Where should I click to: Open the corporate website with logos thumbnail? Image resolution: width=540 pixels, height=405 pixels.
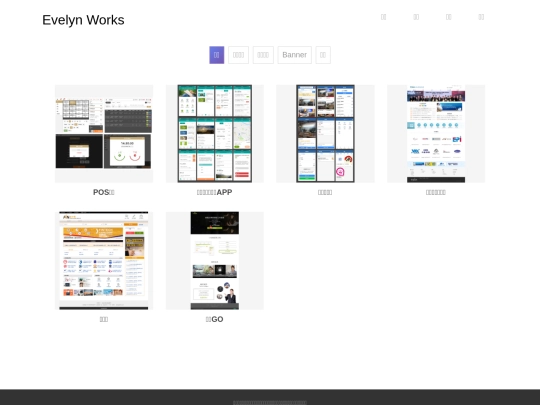click(x=436, y=134)
